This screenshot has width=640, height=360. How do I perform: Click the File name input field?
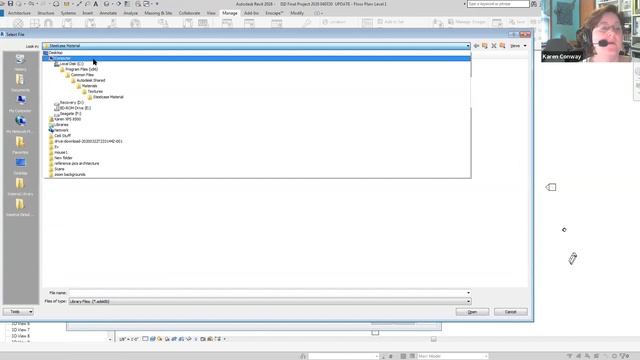tap(267, 293)
